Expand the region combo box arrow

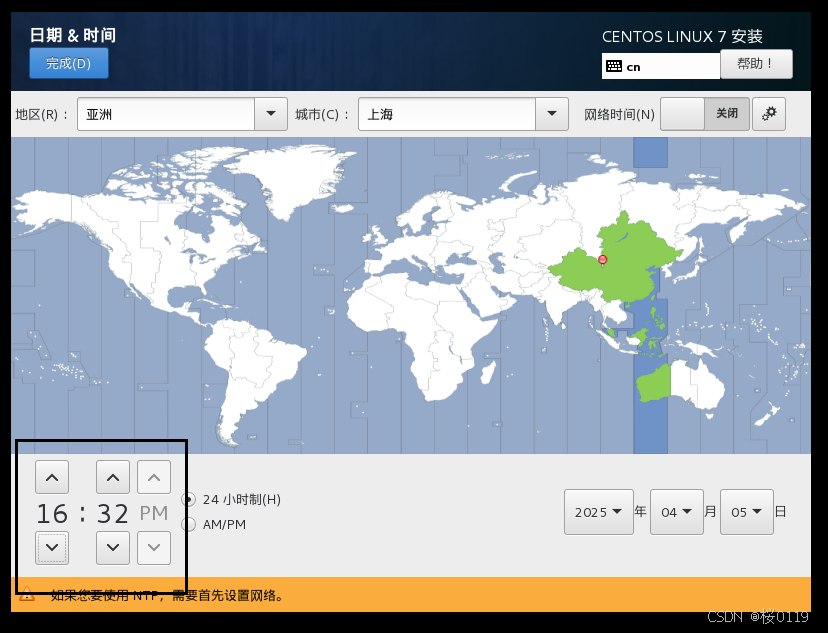tap(271, 114)
